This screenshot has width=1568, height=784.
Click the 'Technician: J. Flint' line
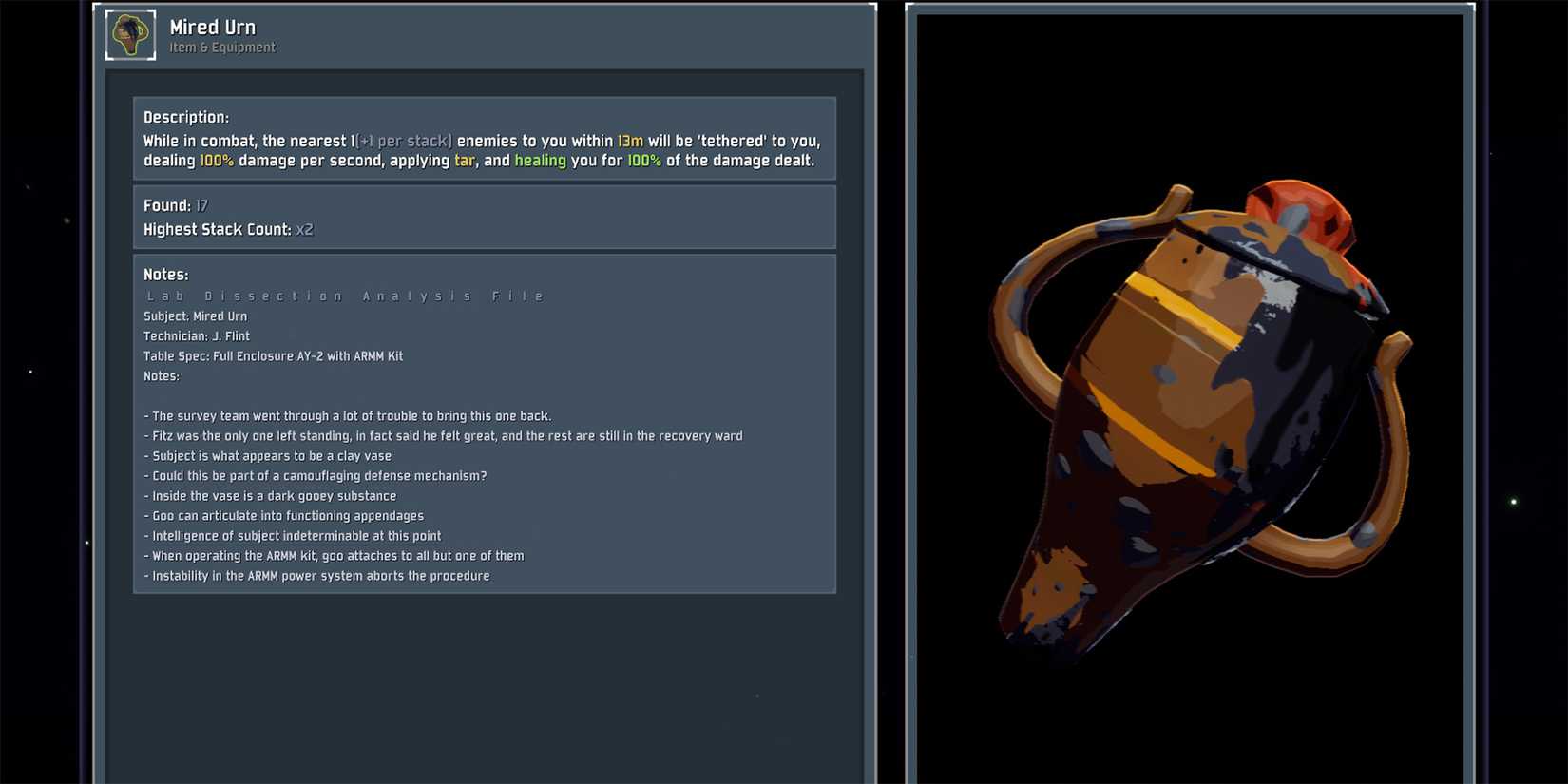pyautogui.click(x=197, y=336)
